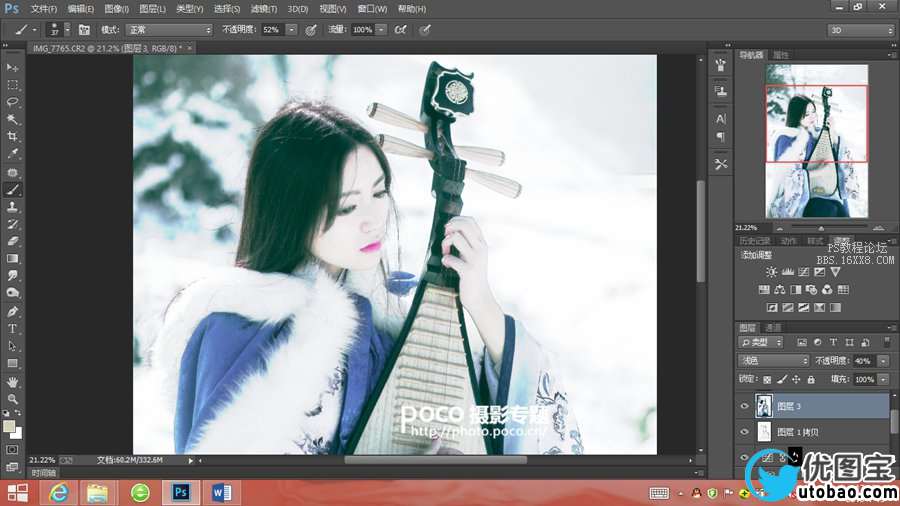Select the Move tool
This screenshot has height=506, width=900.
click(x=12, y=68)
